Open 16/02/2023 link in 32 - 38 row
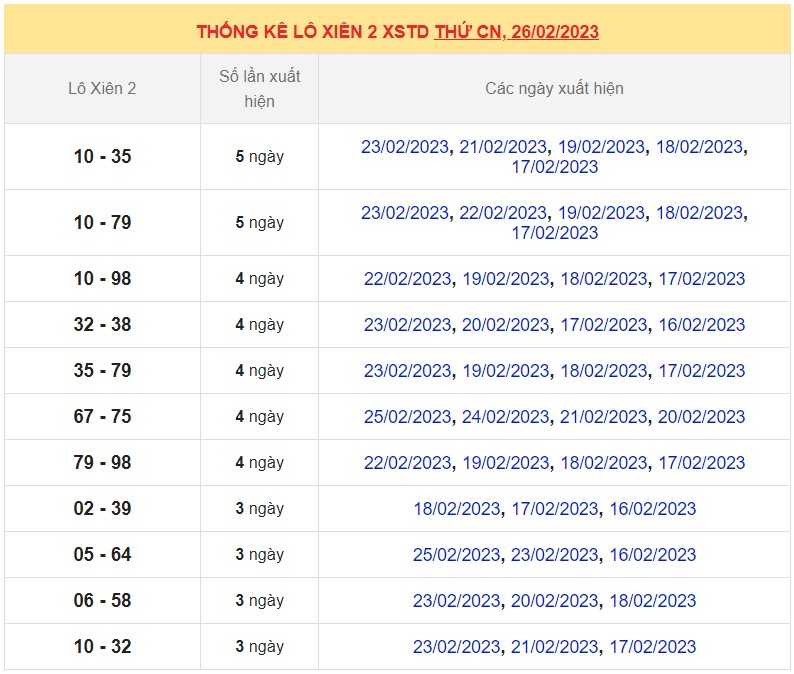The width and height of the screenshot is (794, 674). pos(701,325)
